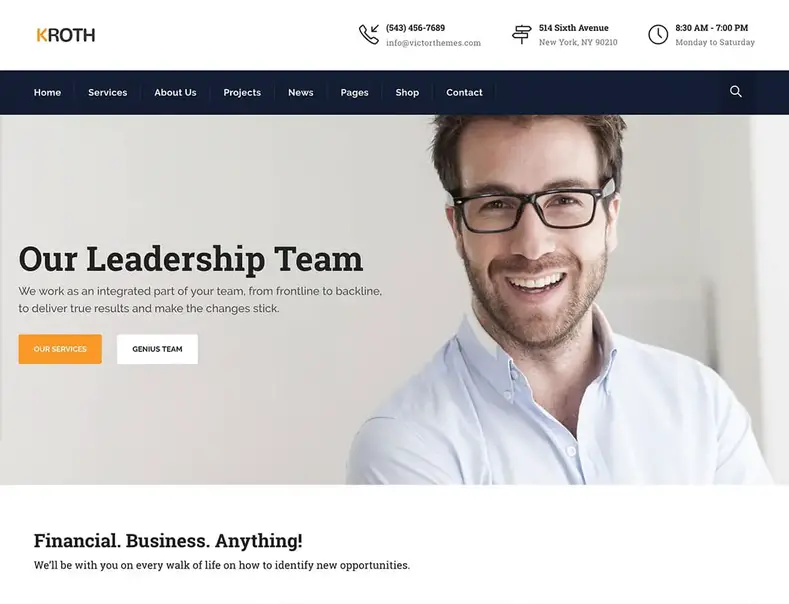The width and height of the screenshot is (789, 604).
Task: Open the Home menu item
Action: (47, 93)
